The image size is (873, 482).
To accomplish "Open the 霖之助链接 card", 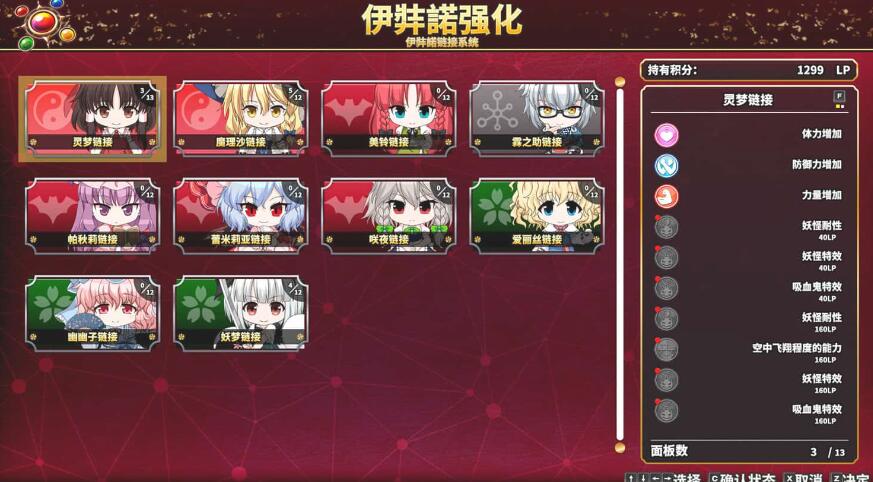I will point(537,119).
